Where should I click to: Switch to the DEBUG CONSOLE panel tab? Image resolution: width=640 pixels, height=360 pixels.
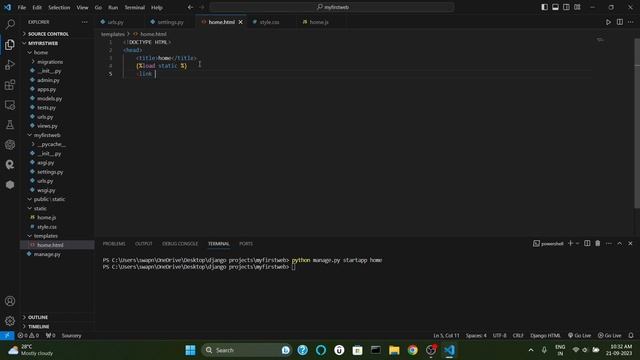pos(180,244)
